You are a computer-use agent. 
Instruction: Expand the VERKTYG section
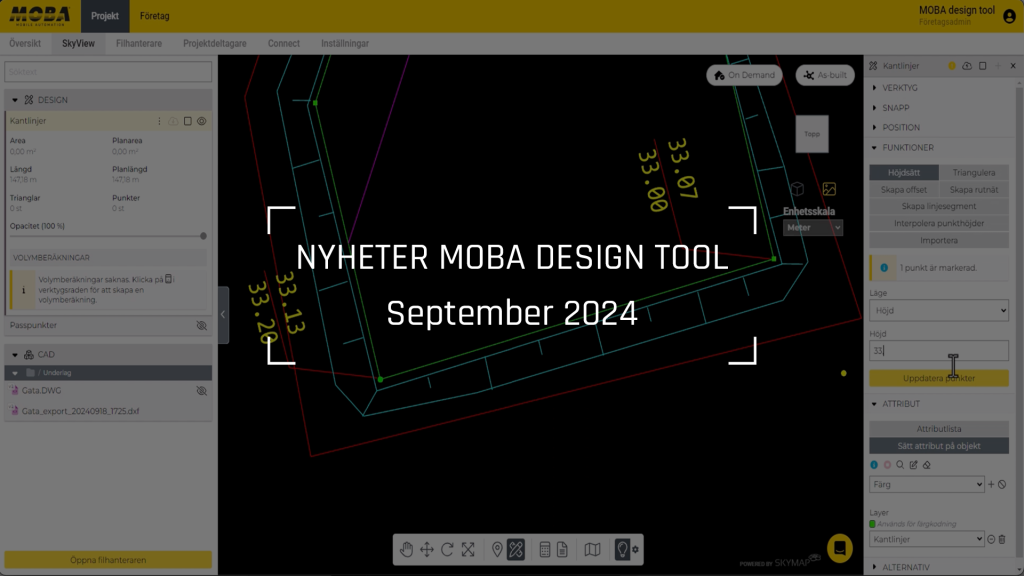874,88
